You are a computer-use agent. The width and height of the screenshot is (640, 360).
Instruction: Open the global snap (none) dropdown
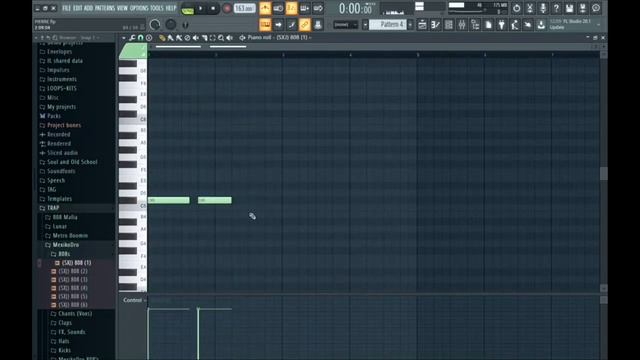345,24
